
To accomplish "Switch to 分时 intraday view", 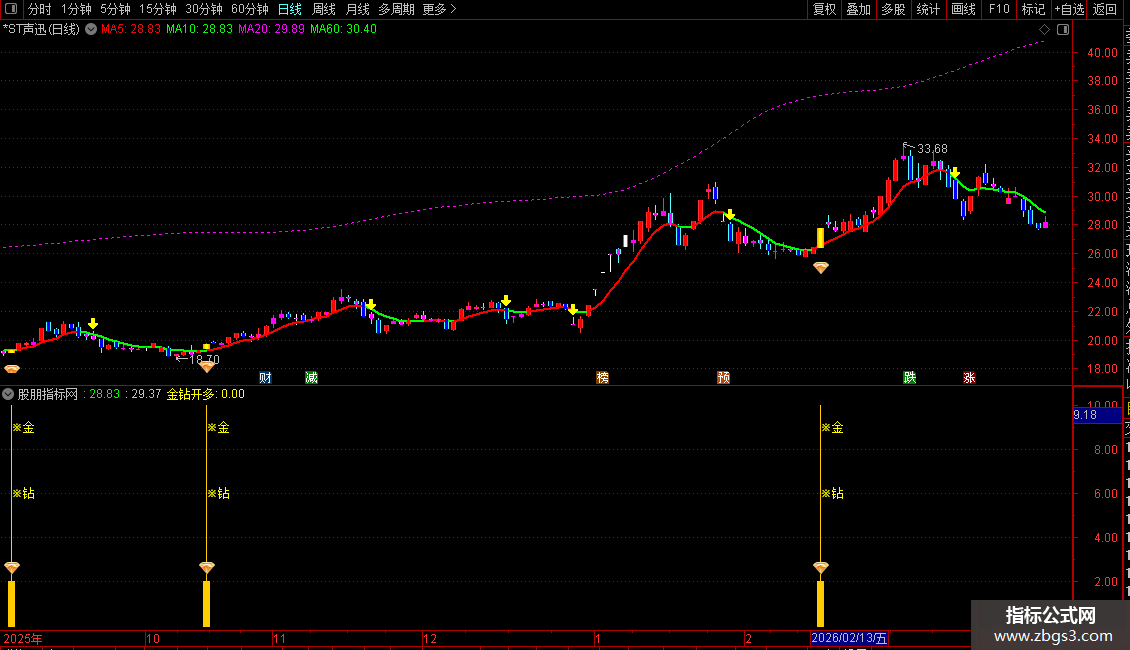I will click(x=40, y=9).
